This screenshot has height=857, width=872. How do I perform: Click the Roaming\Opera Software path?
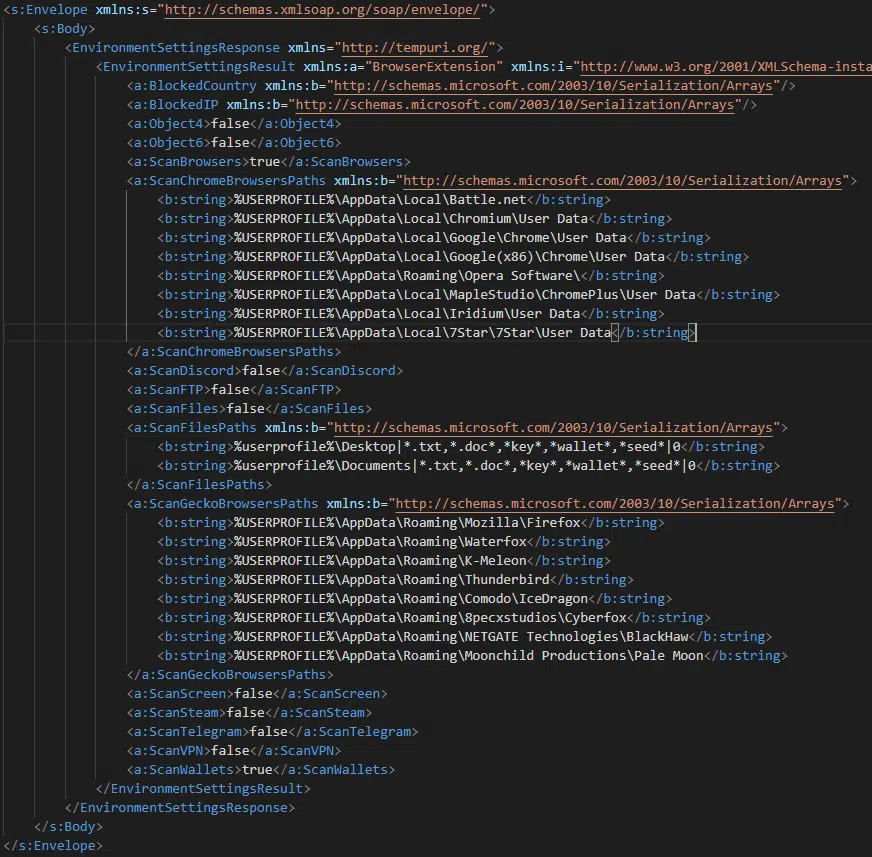407,276
